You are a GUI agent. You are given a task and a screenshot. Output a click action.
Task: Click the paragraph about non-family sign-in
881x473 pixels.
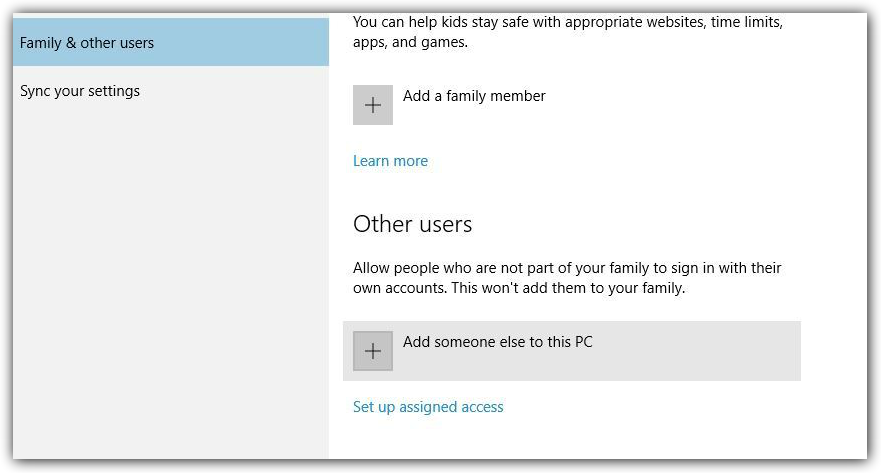(567, 278)
